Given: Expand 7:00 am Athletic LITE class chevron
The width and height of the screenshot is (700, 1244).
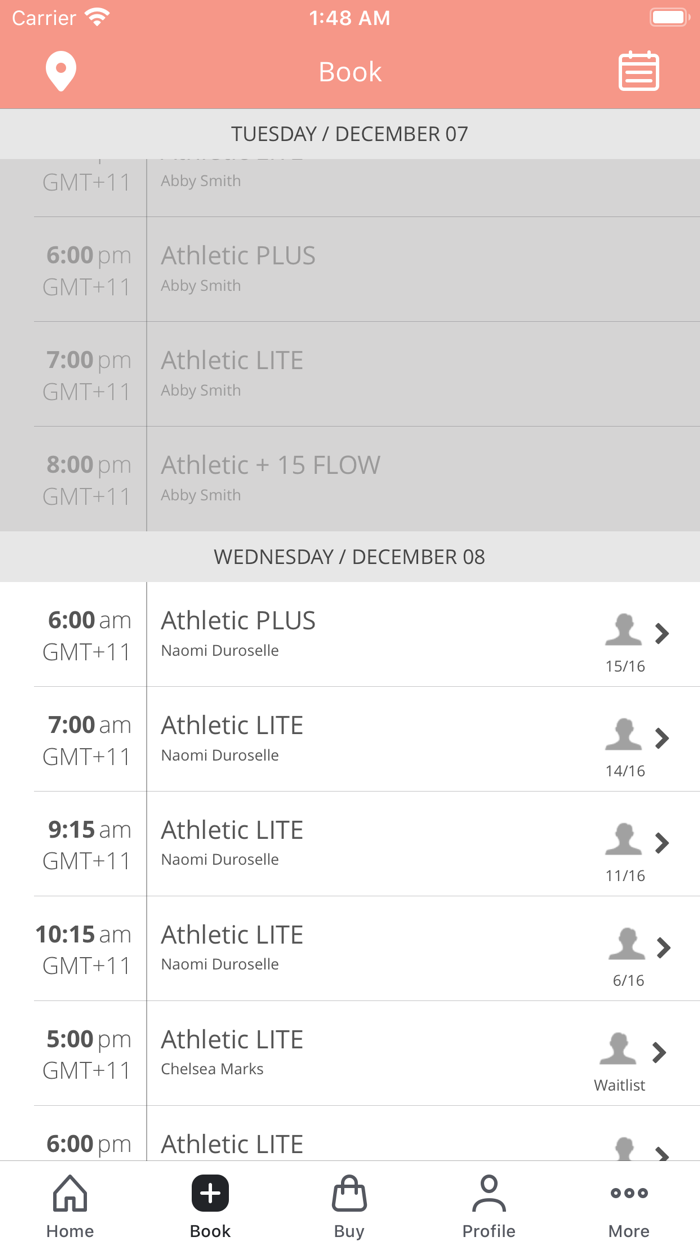Looking at the screenshot, I should pyautogui.click(x=662, y=738).
